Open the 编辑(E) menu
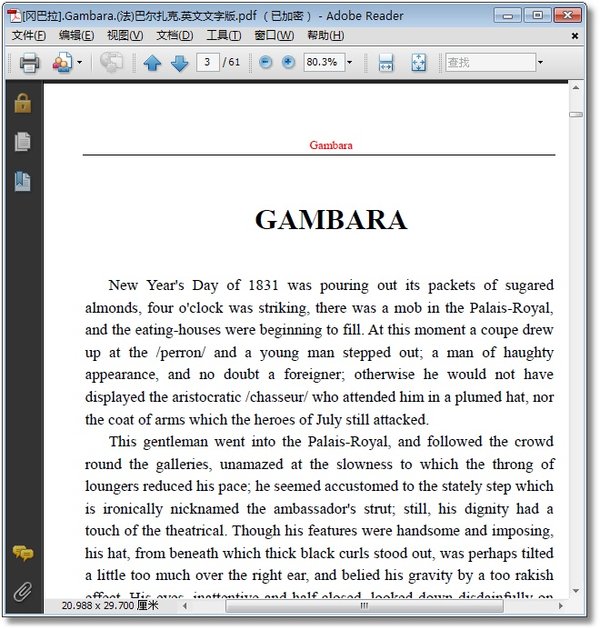The image size is (600, 630). pos(76,36)
